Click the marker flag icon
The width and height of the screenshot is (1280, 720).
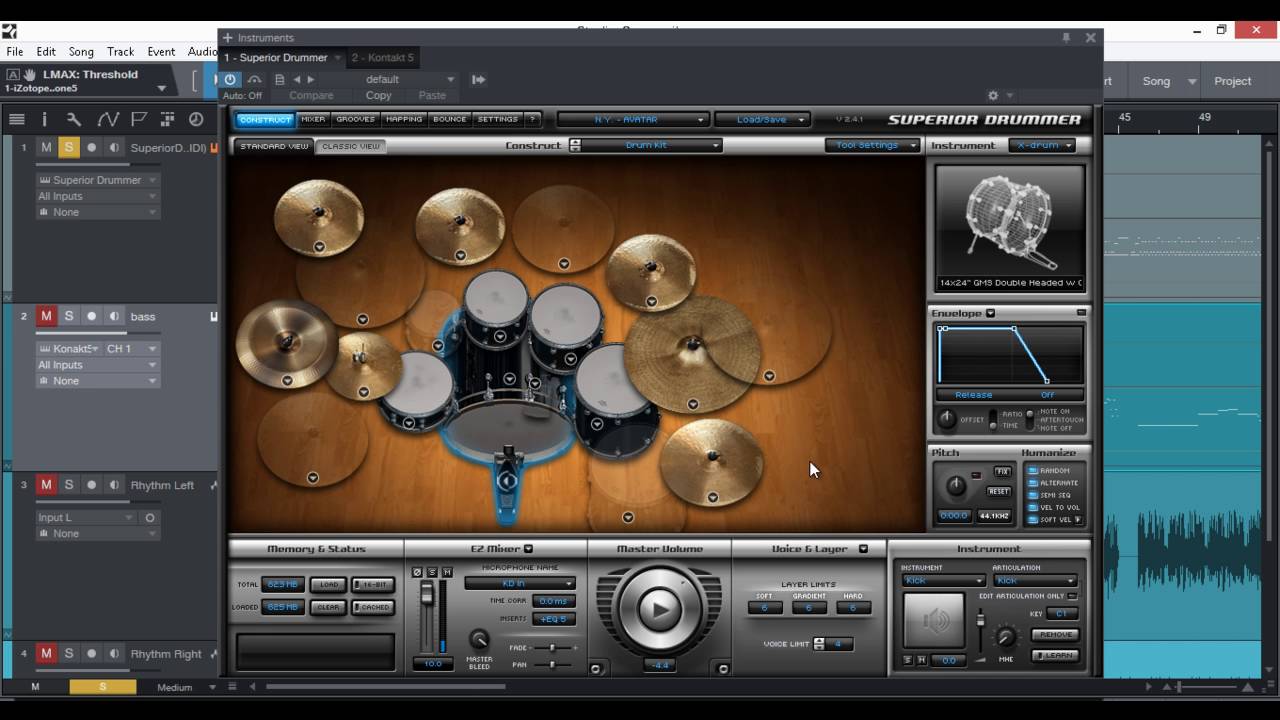coord(139,119)
